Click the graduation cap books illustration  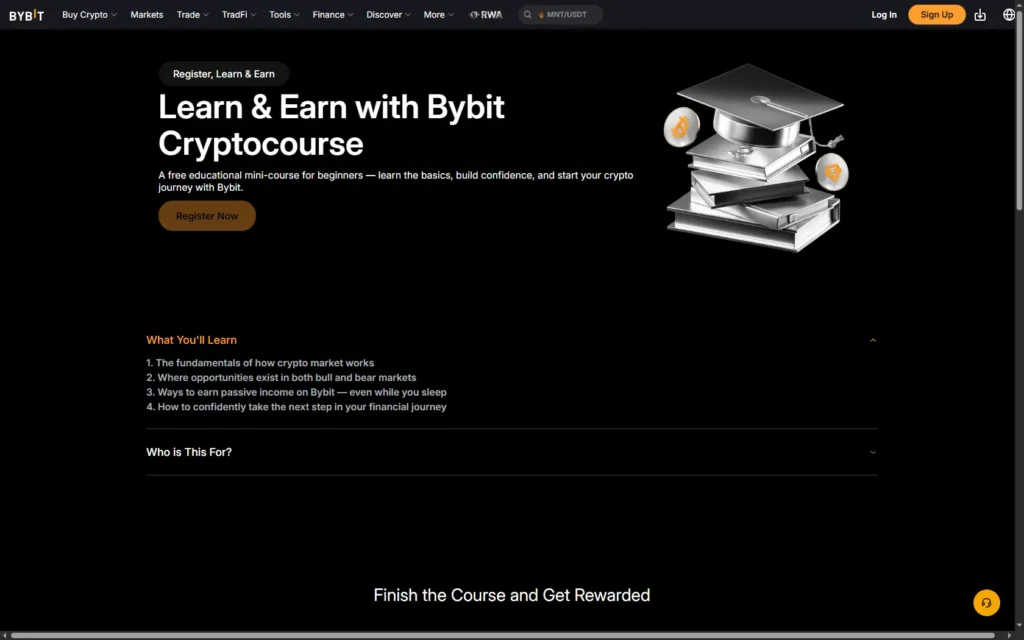(x=756, y=157)
